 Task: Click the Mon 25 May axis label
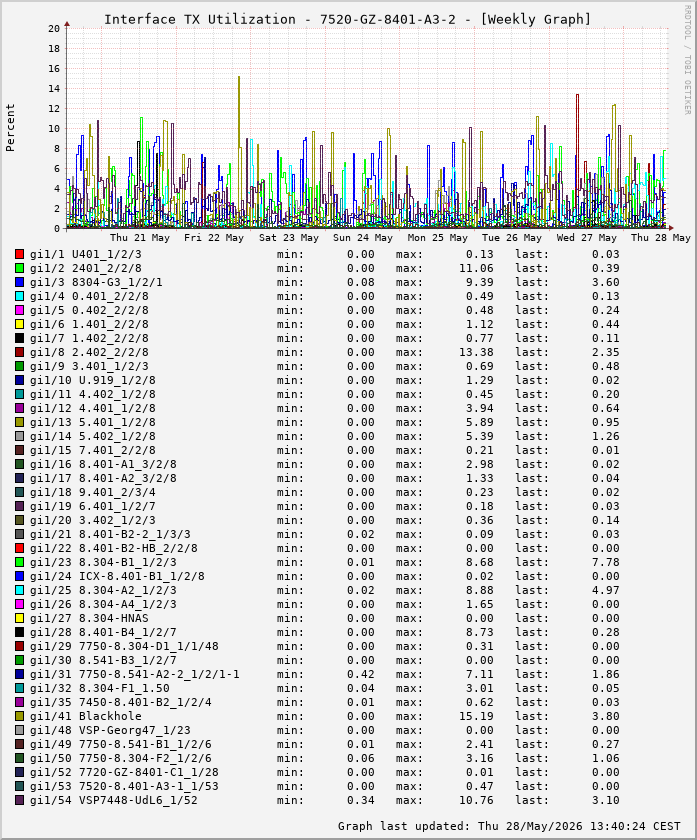coord(438,237)
